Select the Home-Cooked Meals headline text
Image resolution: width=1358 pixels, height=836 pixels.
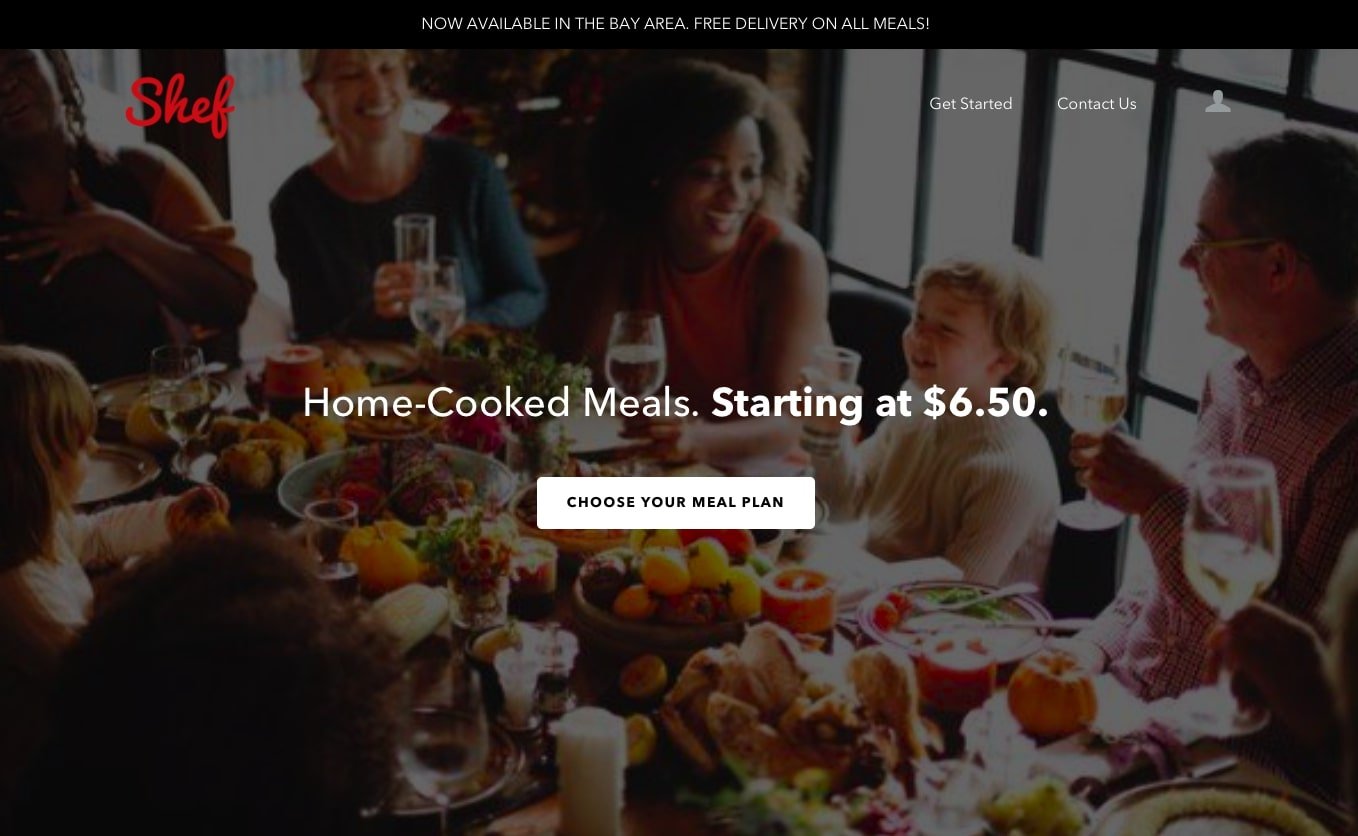pyautogui.click(x=501, y=403)
